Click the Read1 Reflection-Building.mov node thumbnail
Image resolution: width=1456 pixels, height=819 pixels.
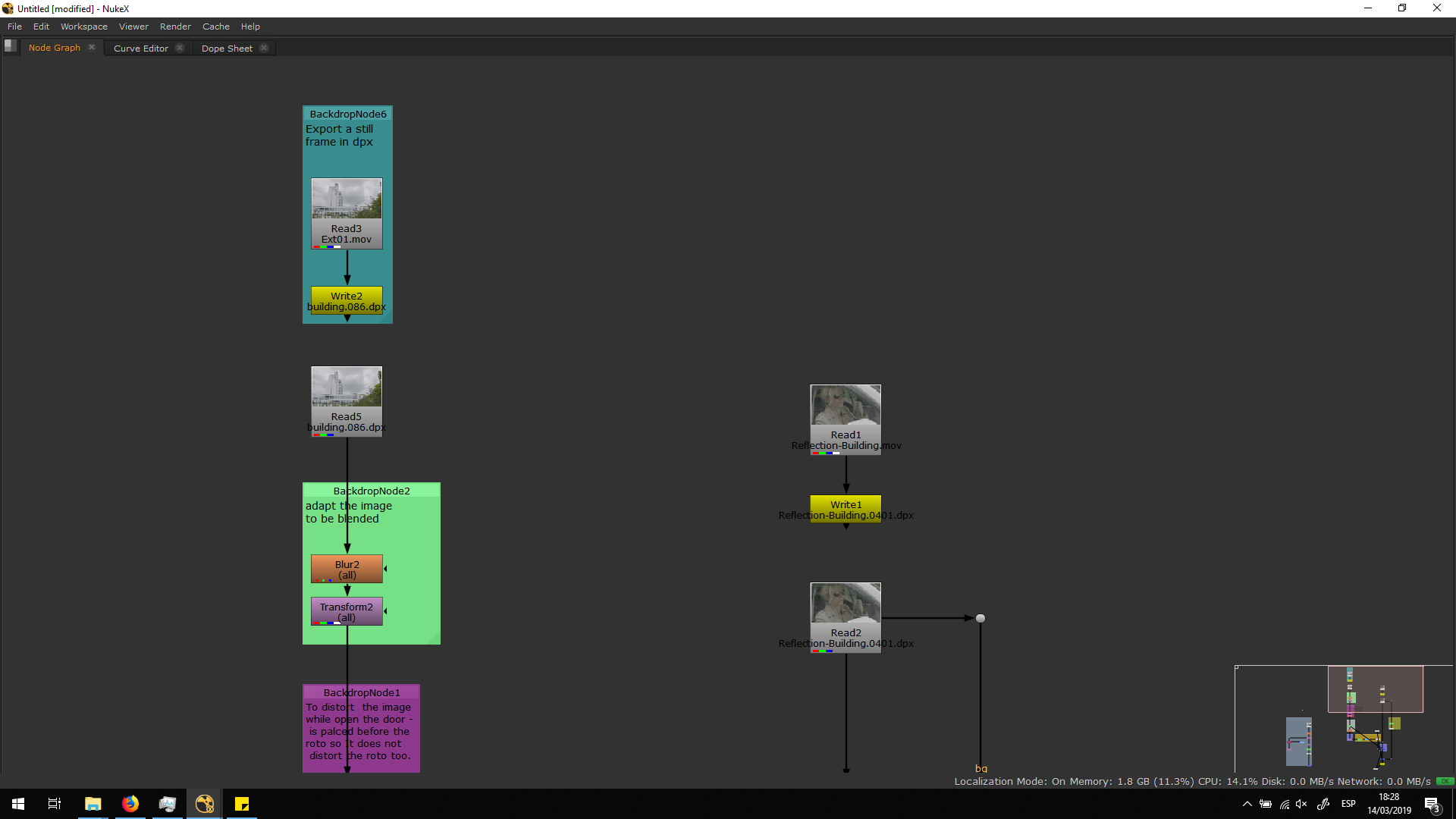tap(846, 406)
